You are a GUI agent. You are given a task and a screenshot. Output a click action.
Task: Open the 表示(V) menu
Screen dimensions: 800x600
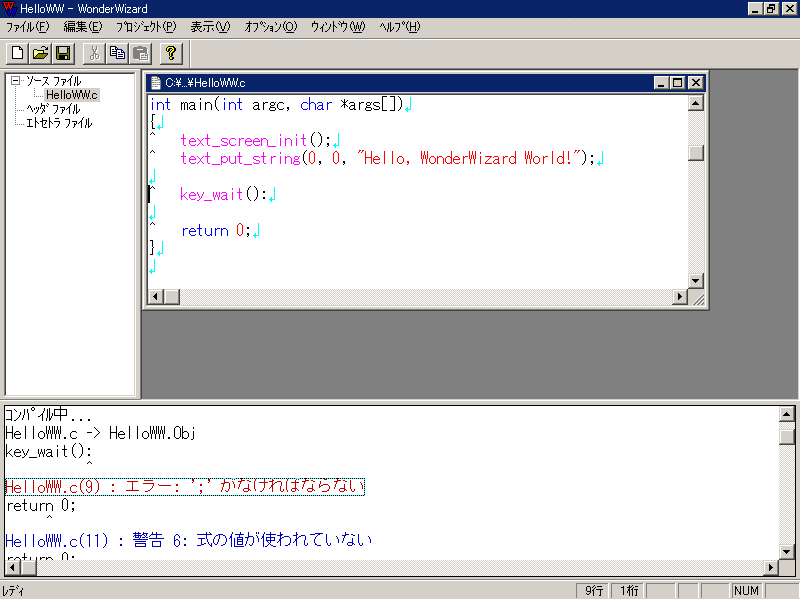(x=210, y=27)
